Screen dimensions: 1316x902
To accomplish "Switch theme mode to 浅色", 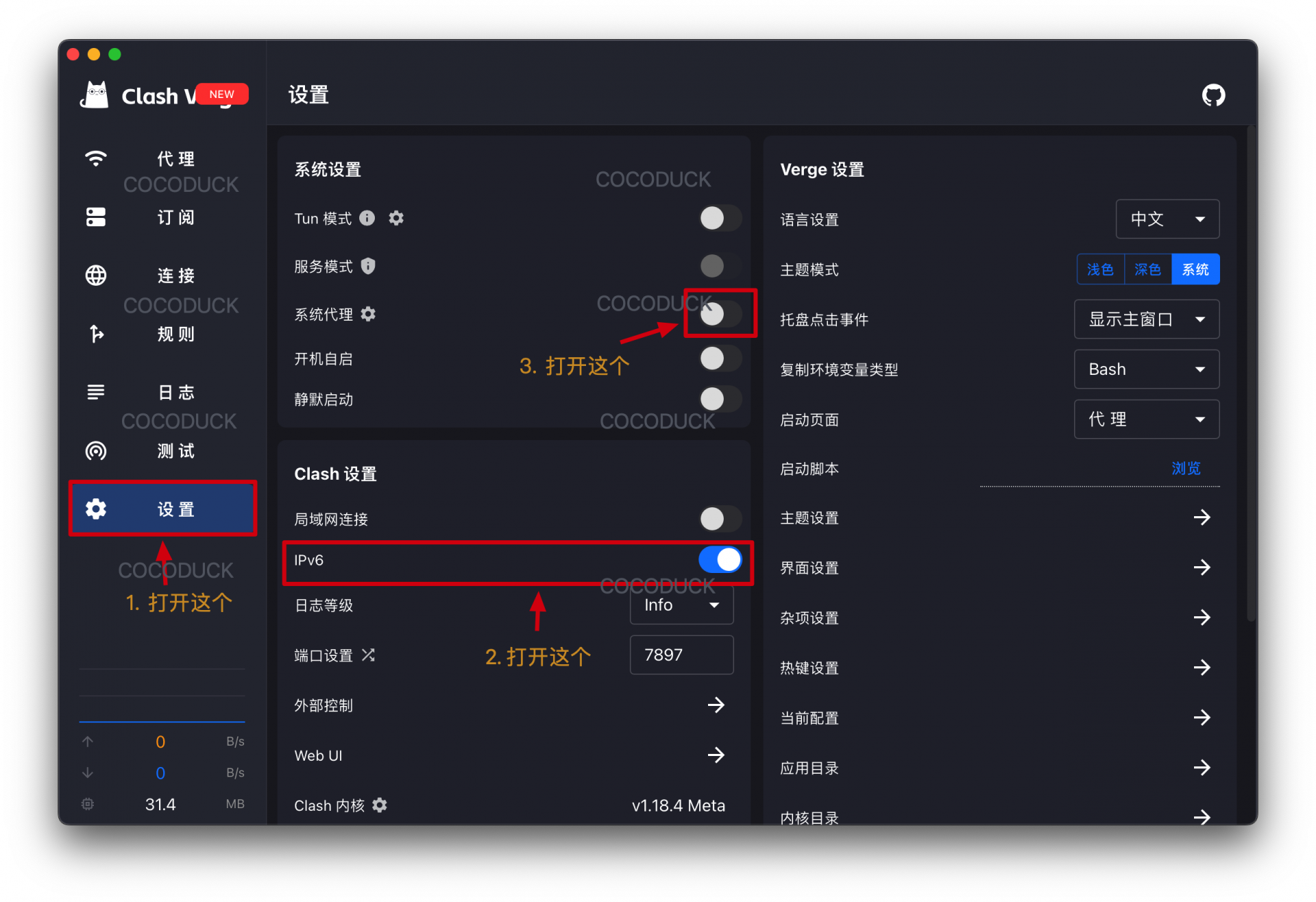I will click(x=1100, y=269).
